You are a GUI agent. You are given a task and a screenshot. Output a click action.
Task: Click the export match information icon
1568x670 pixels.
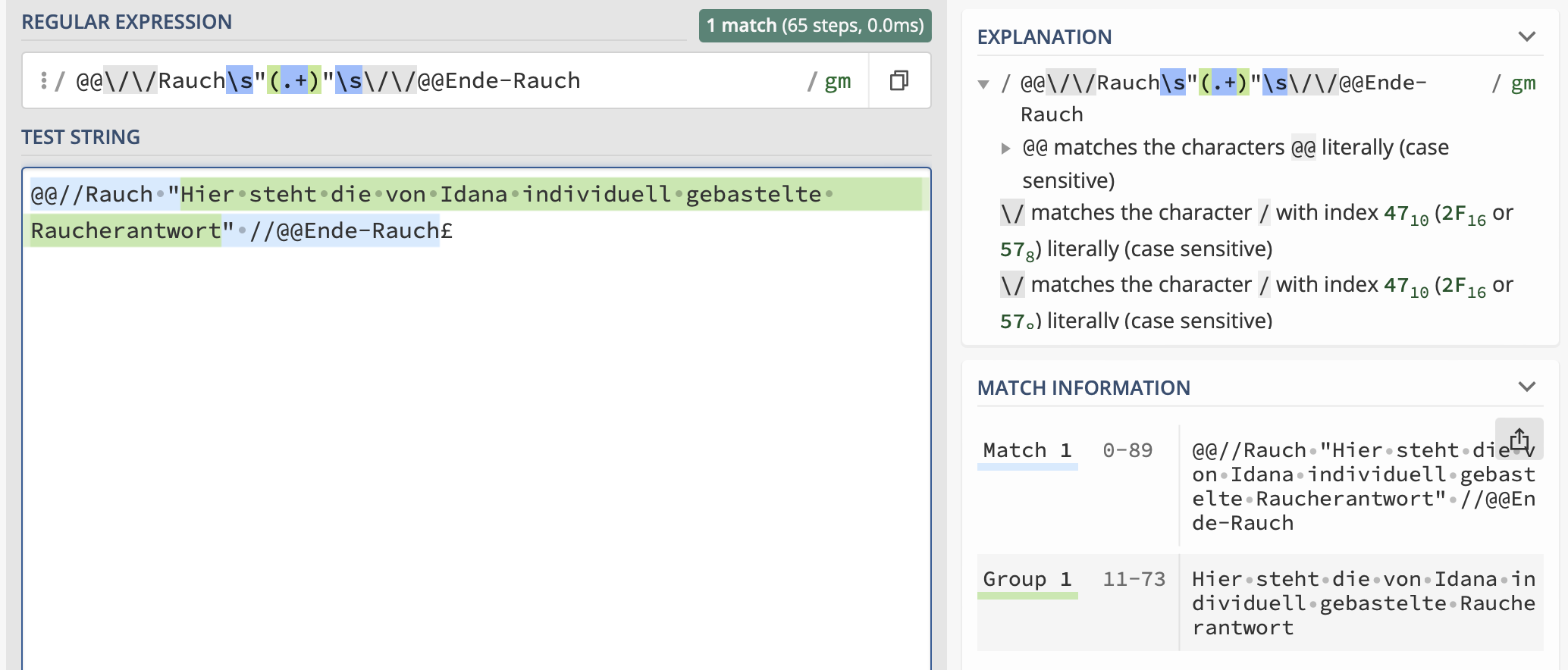1519,439
